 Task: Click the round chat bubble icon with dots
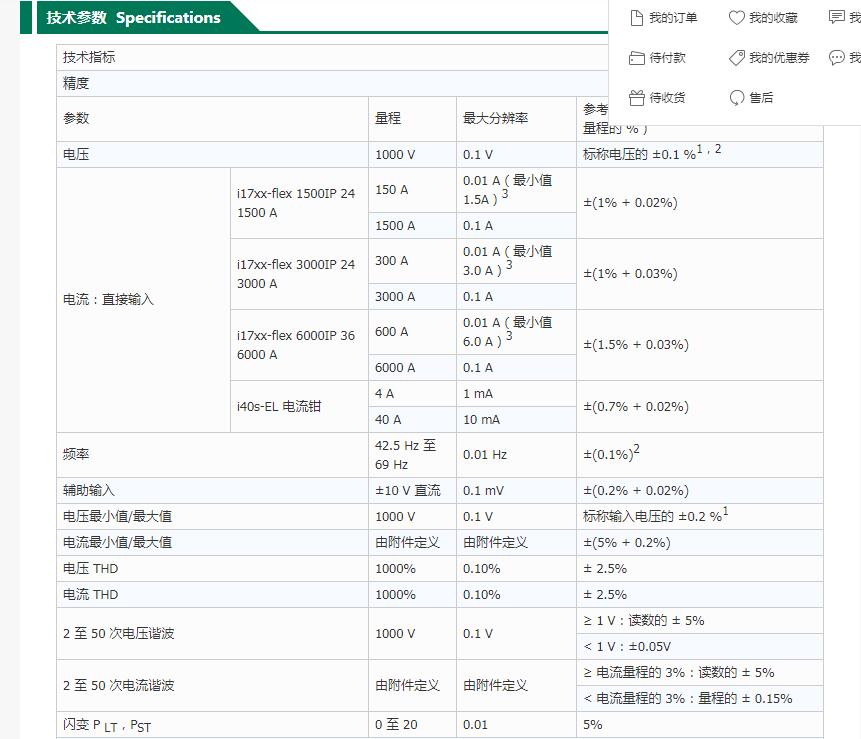point(837,58)
